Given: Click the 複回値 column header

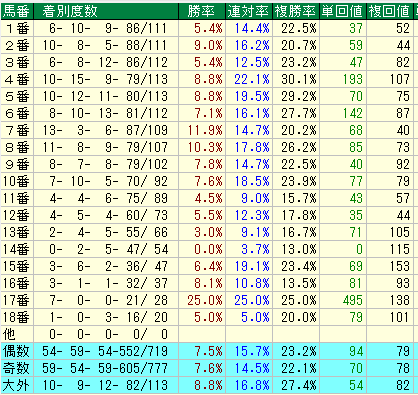Looking at the screenshot, I should pyautogui.click(x=390, y=11).
